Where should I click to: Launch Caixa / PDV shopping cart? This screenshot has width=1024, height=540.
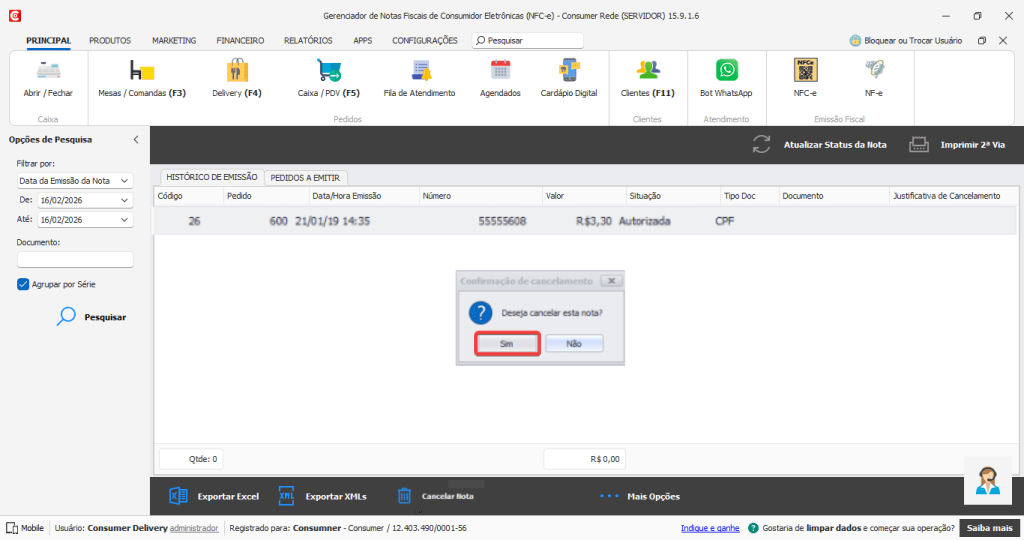329,71
